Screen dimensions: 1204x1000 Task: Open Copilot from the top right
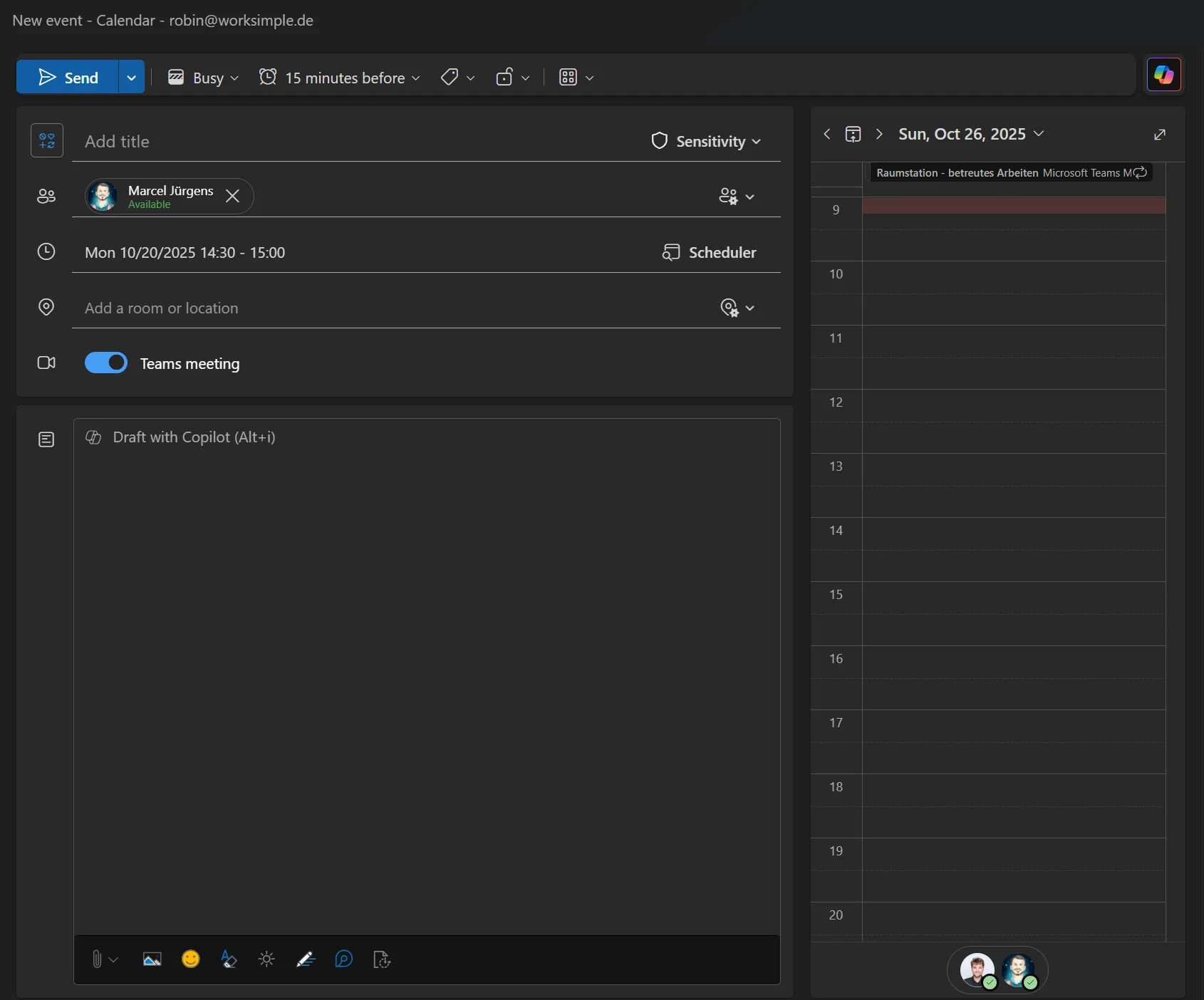click(1164, 74)
